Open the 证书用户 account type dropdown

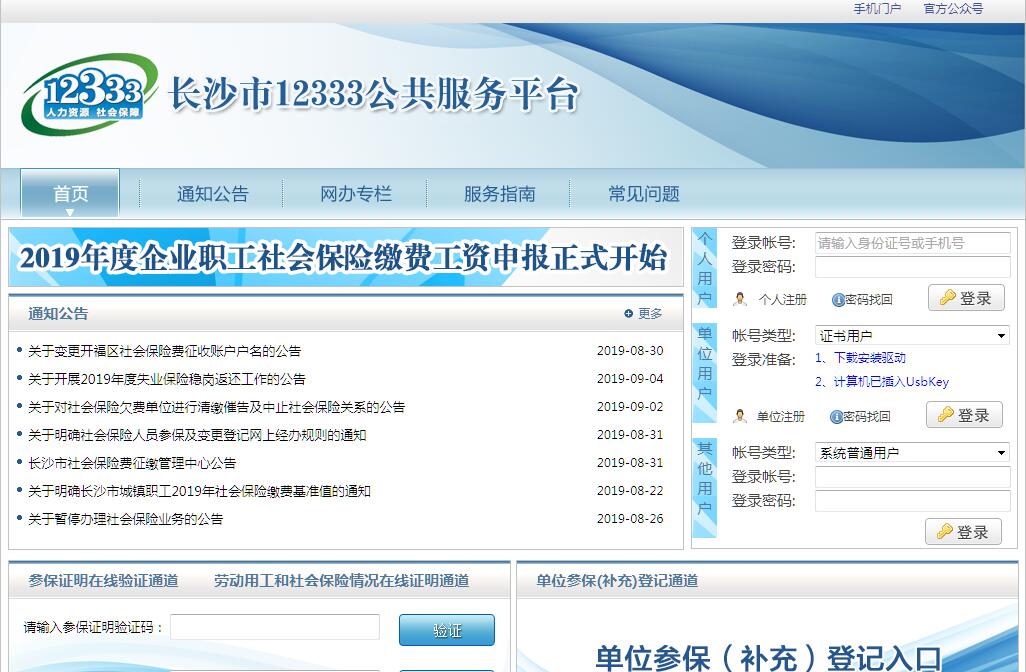coord(912,336)
